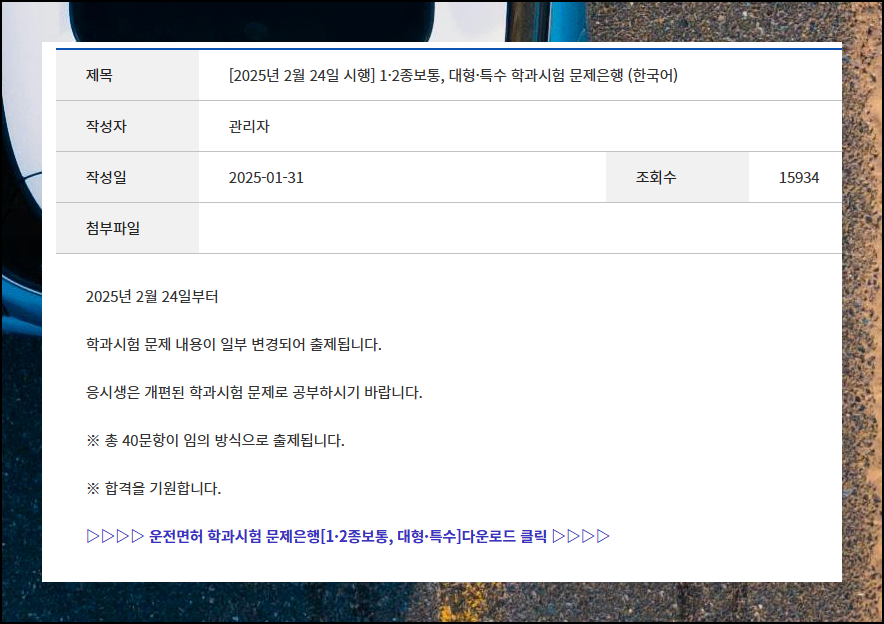Select the note 합격을 기원합니다.

153,488
